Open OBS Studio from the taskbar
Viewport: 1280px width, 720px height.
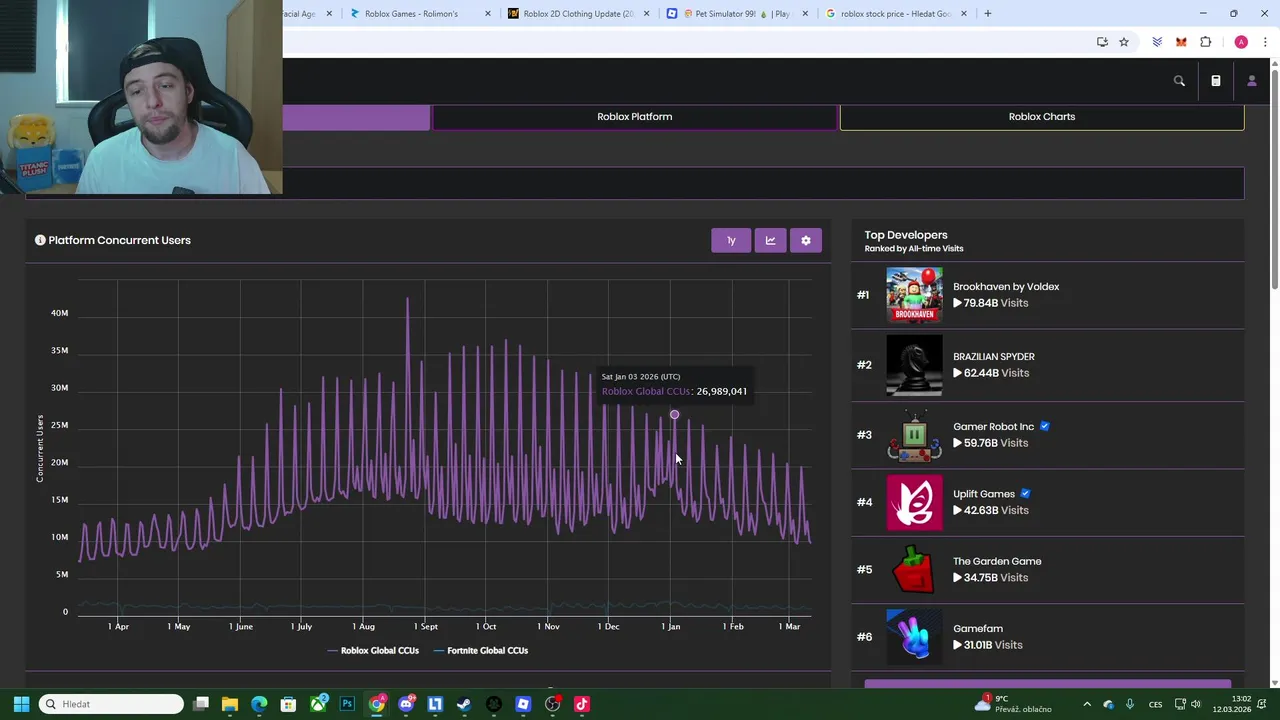[x=552, y=704]
